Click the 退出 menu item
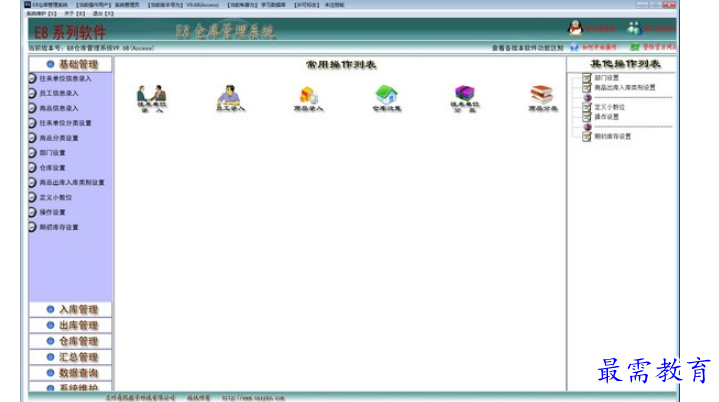719x402 pixels. click(x=103, y=14)
